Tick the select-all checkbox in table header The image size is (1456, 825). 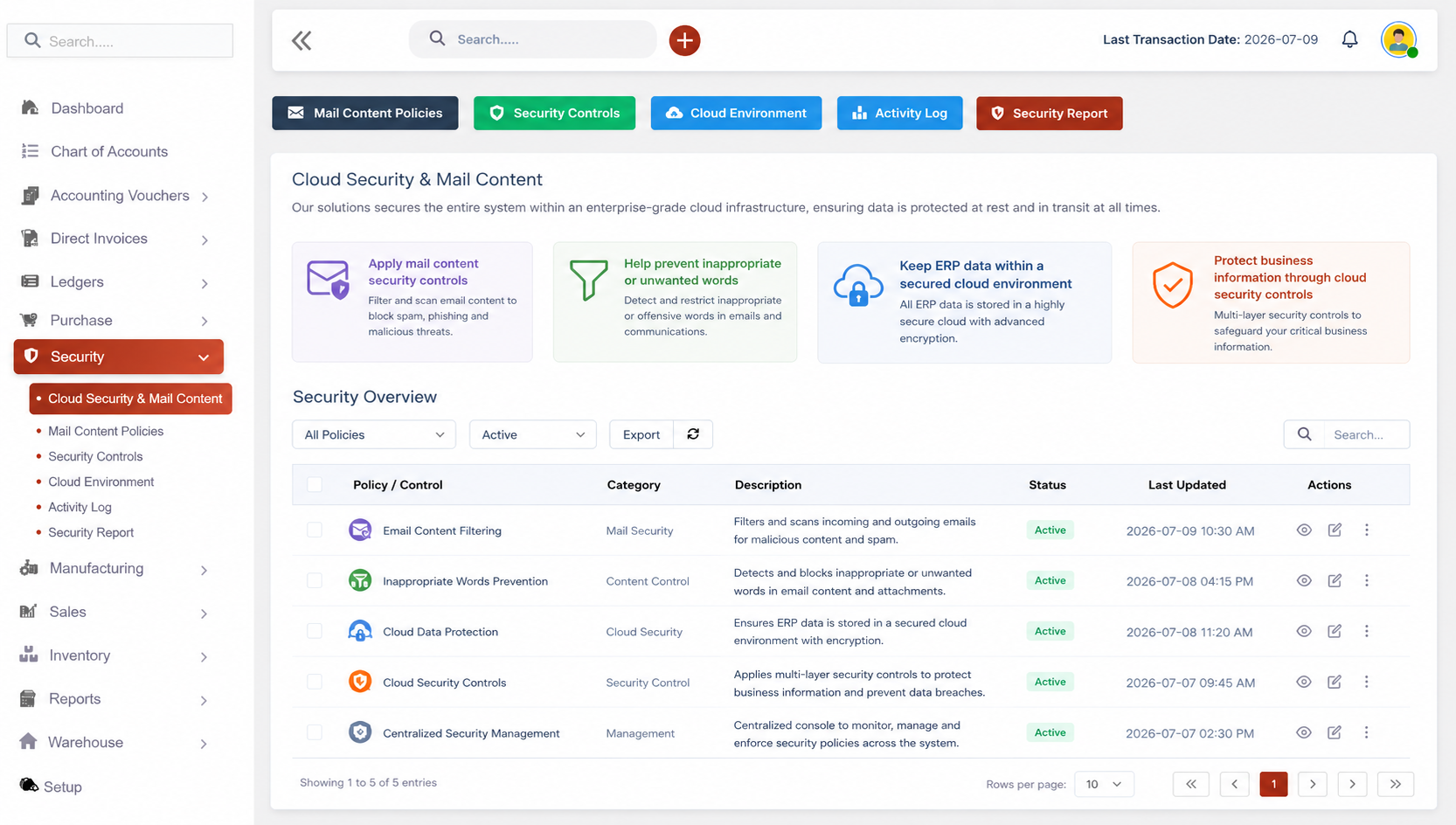tap(315, 484)
